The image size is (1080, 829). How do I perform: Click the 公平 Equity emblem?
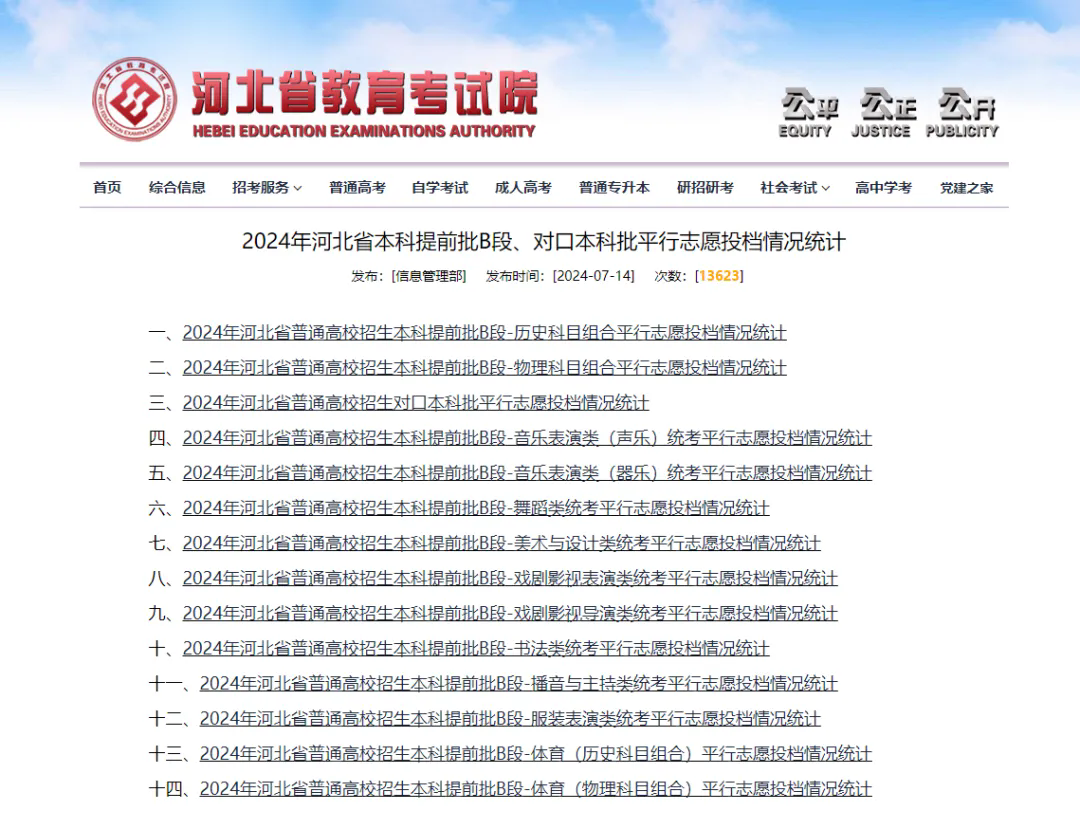coord(807,112)
